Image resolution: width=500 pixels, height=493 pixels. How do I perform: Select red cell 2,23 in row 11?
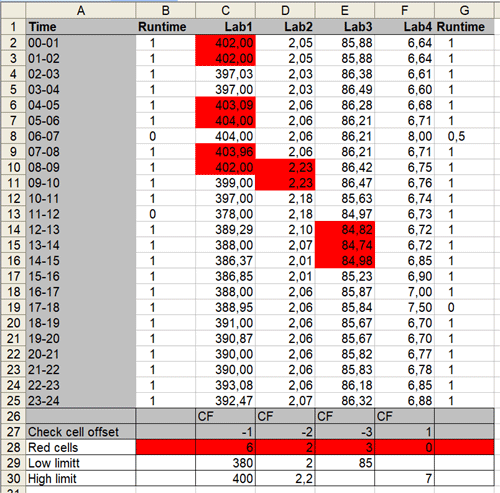[x=285, y=183]
